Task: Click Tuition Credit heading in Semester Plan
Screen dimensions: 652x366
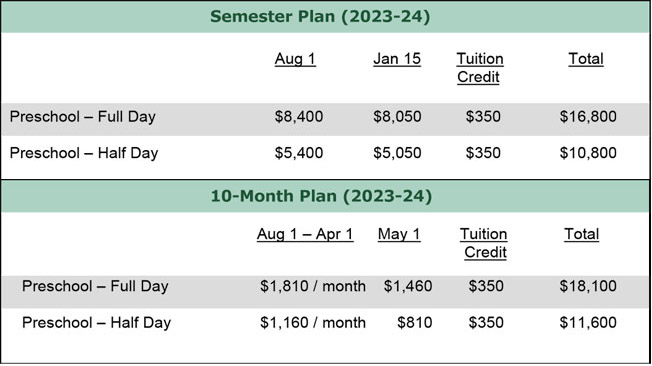Action: 479,68
